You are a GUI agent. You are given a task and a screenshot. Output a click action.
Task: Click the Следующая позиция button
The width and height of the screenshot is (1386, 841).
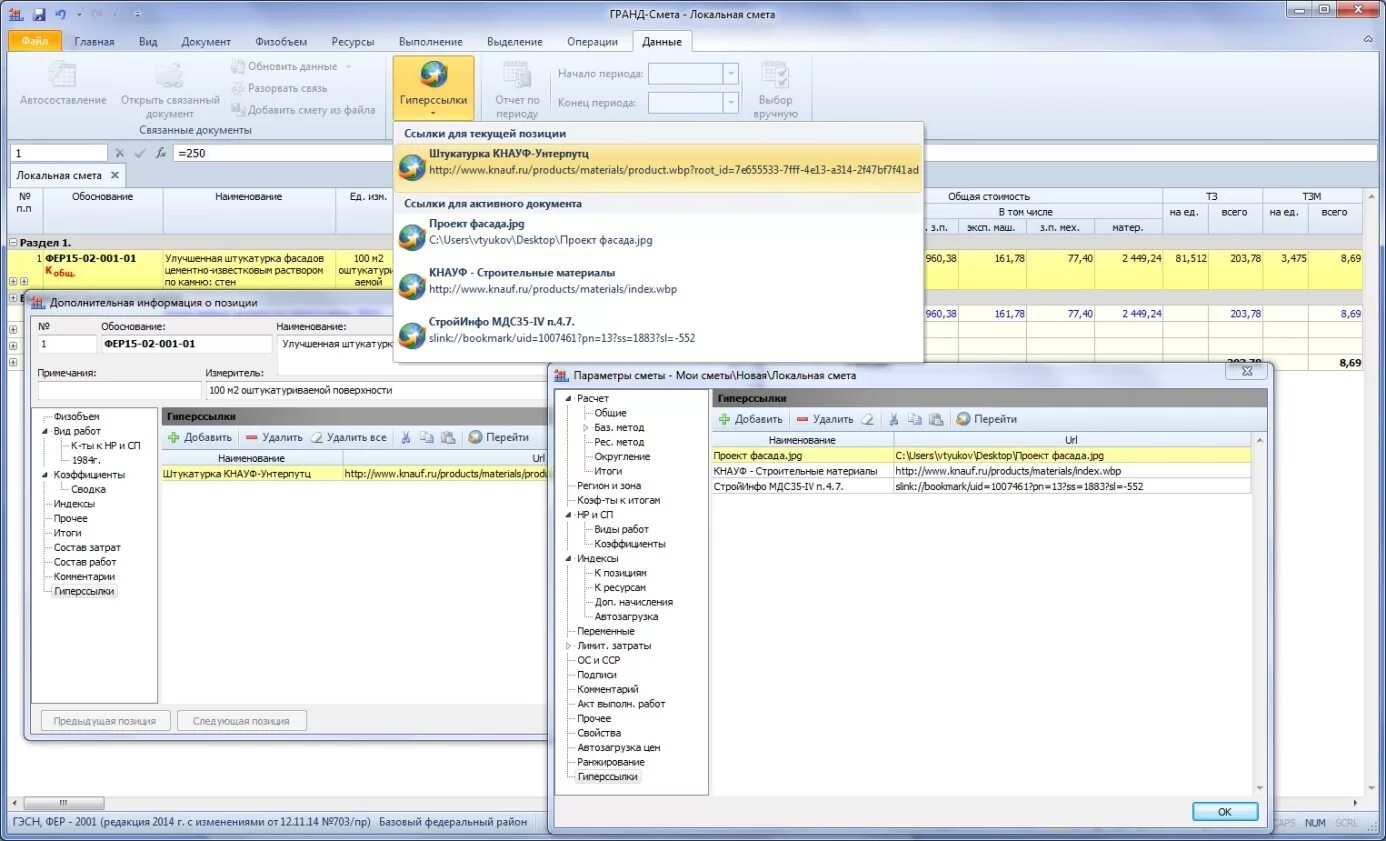241,720
